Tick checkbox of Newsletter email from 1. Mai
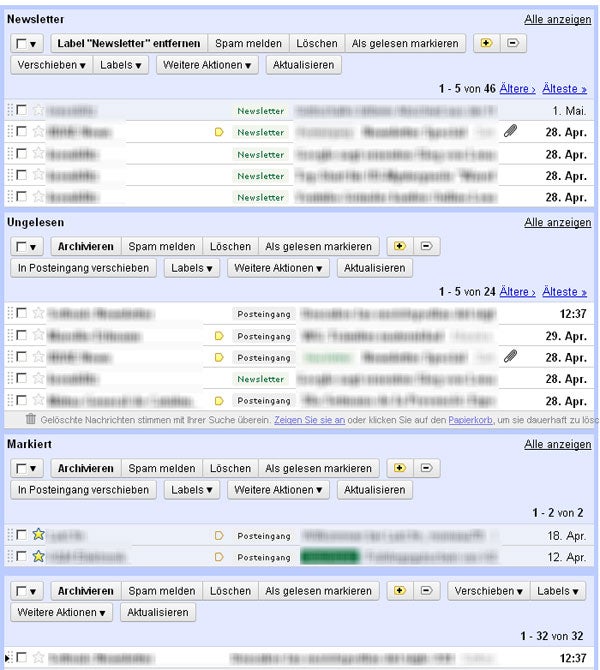 click(x=21, y=110)
